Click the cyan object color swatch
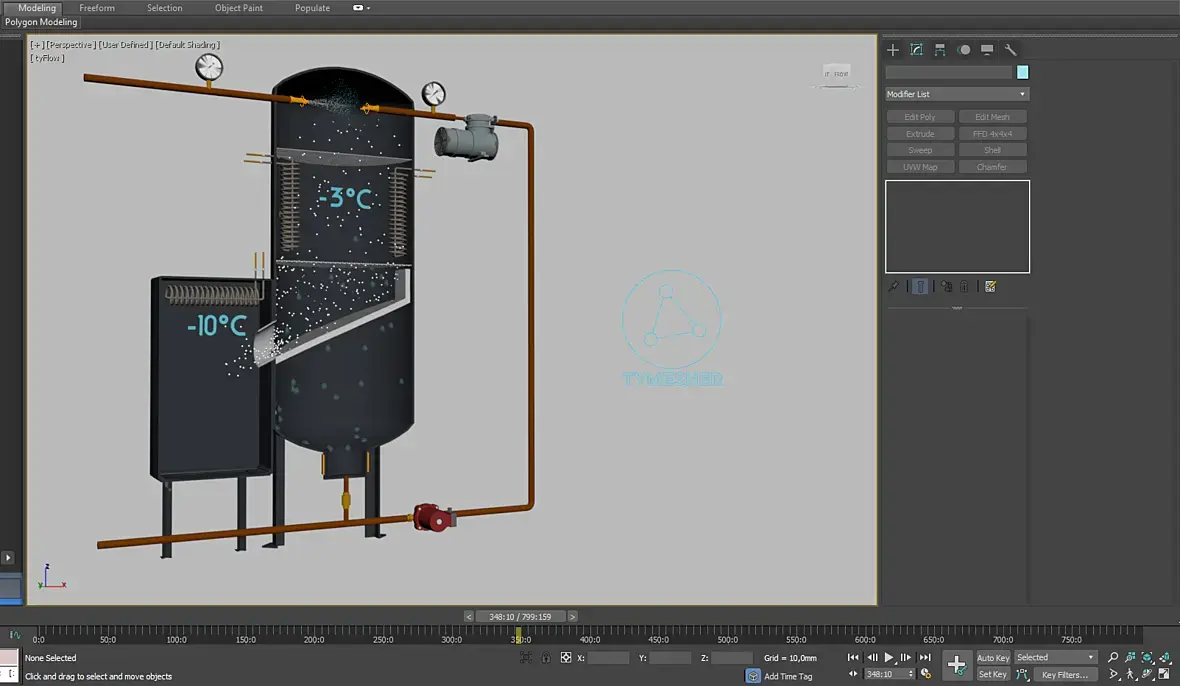 (1023, 72)
